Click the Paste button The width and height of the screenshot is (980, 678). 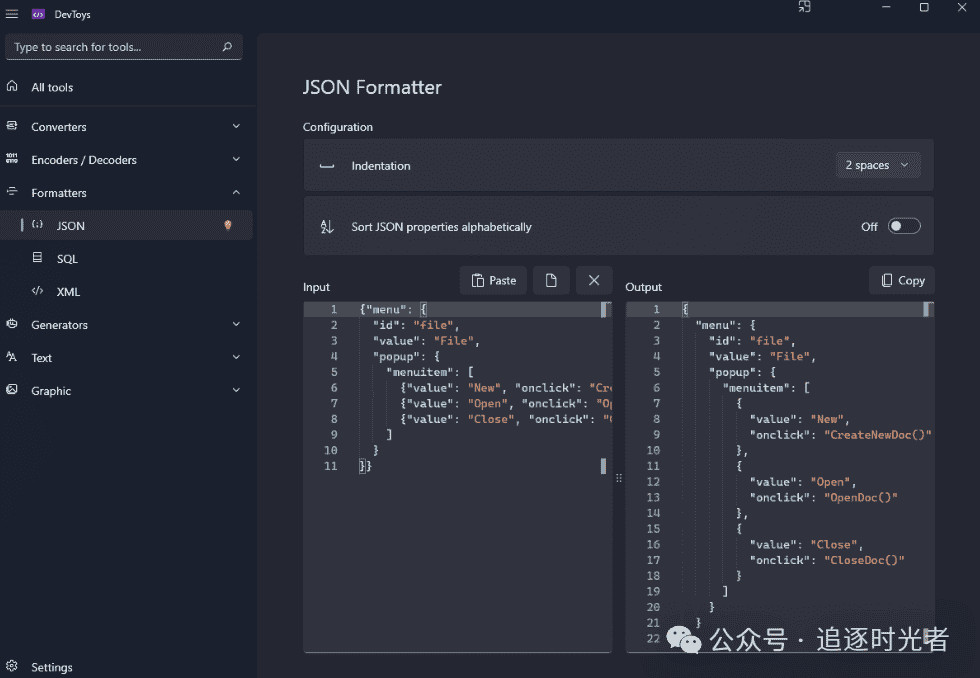pyautogui.click(x=493, y=281)
